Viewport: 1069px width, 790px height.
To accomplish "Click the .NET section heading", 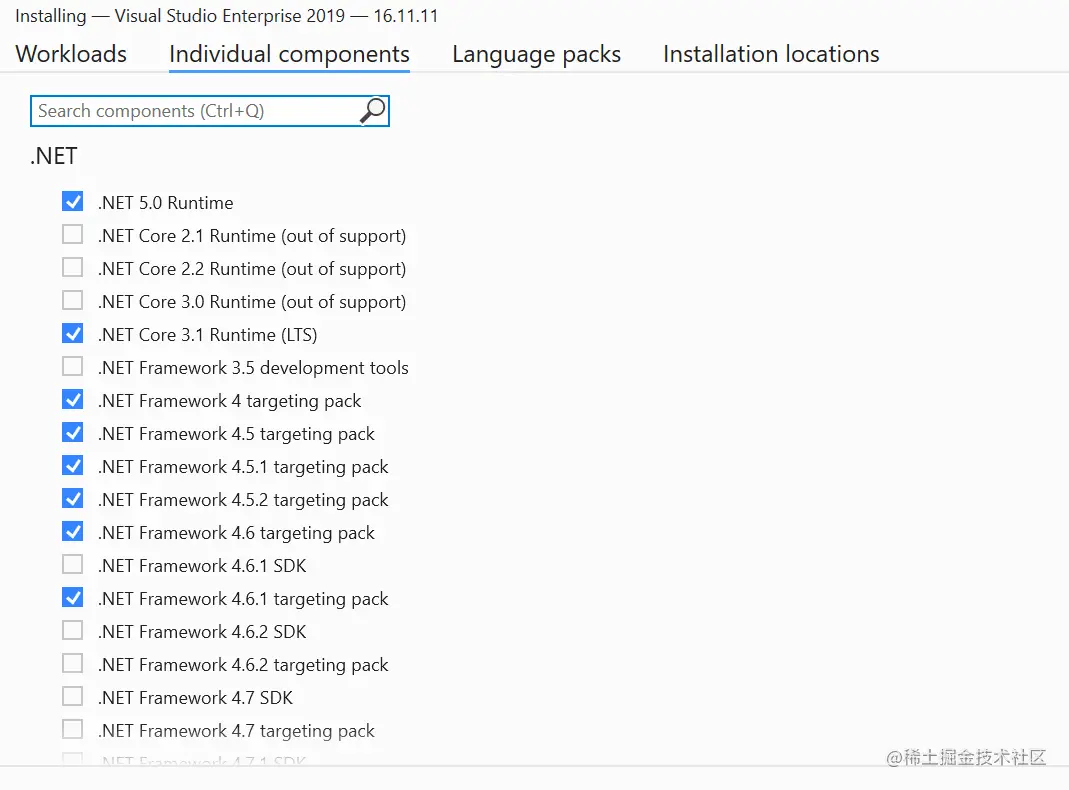I will [x=53, y=156].
